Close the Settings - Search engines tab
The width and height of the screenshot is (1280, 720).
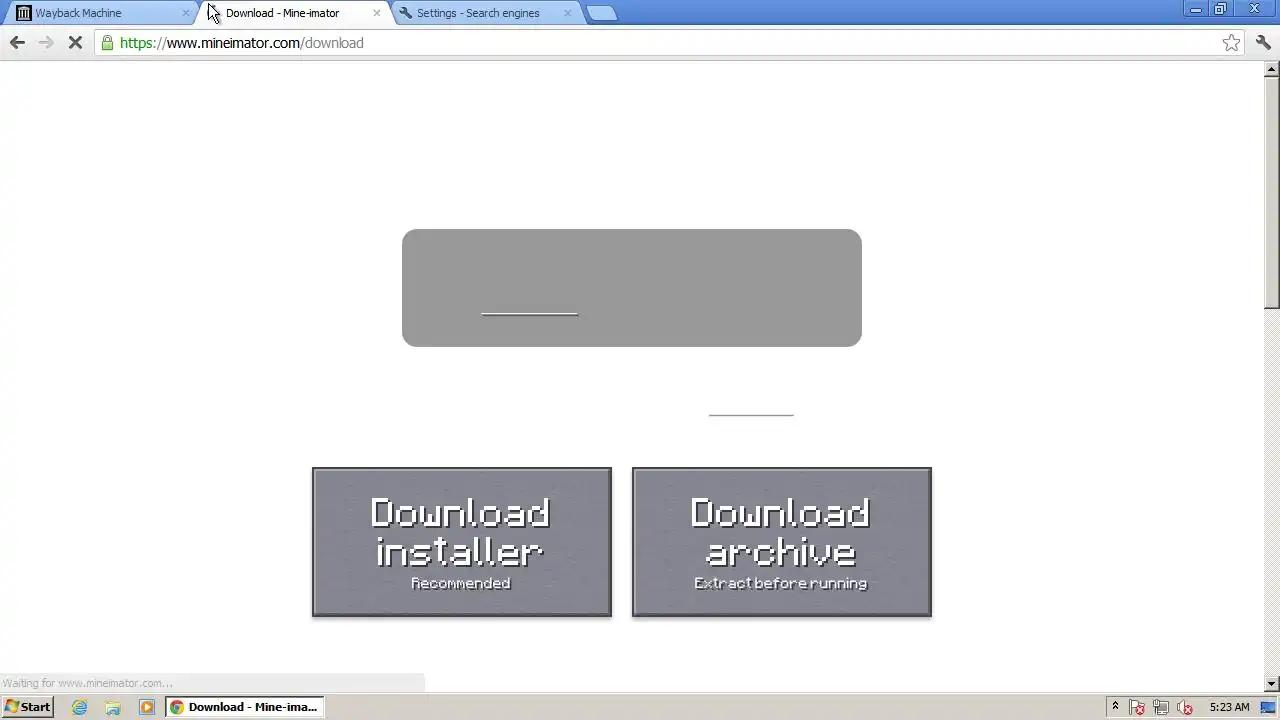pos(568,13)
